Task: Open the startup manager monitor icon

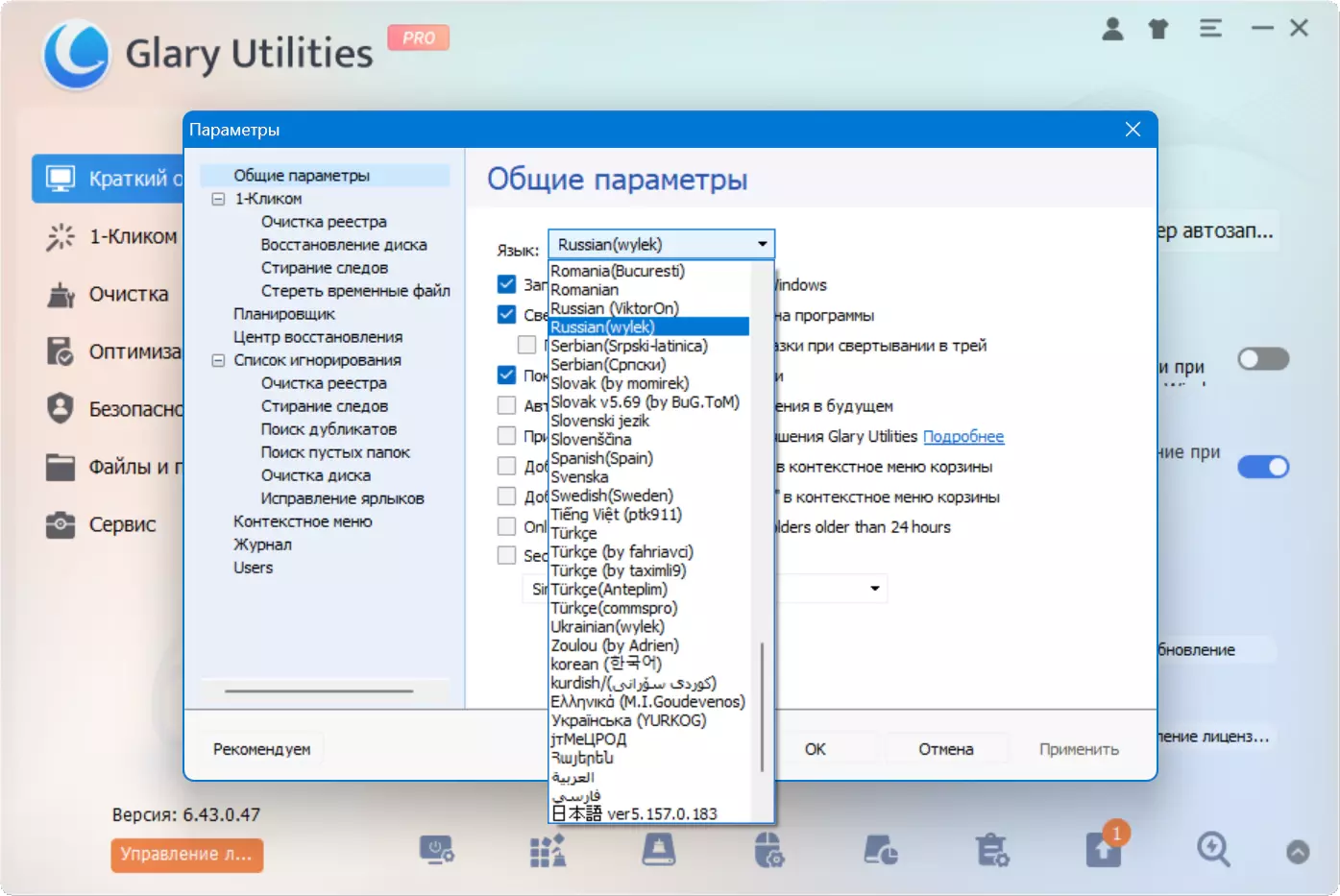Action: point(436,850)
